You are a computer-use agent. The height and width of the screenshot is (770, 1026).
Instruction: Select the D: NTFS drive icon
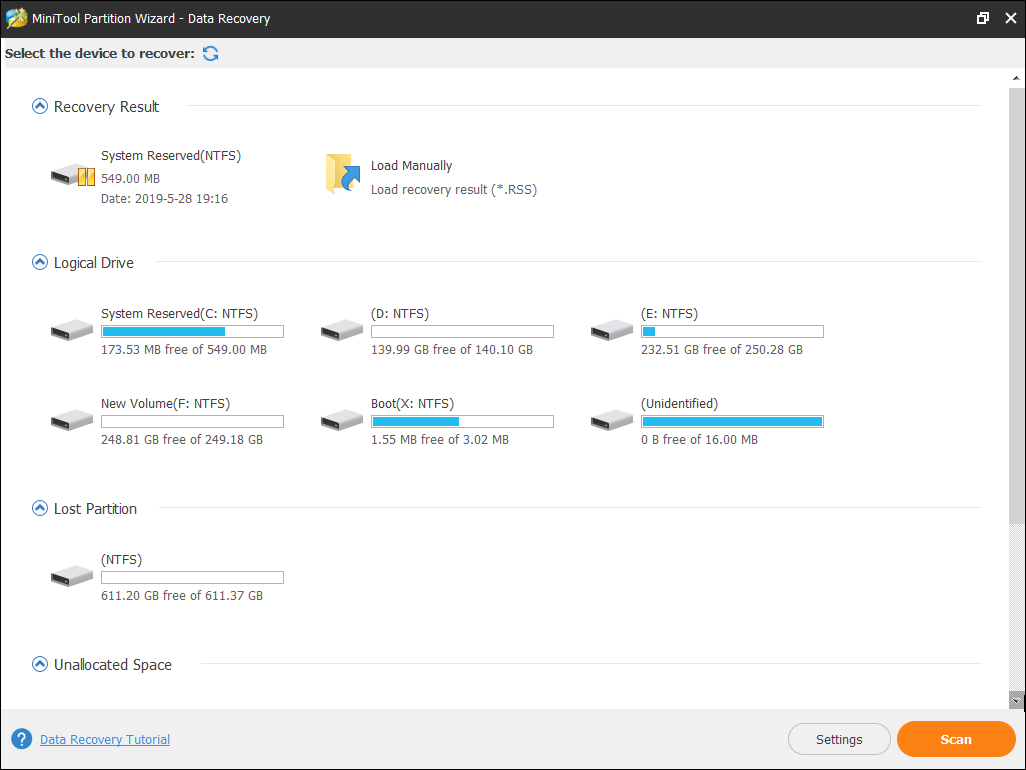342,330
